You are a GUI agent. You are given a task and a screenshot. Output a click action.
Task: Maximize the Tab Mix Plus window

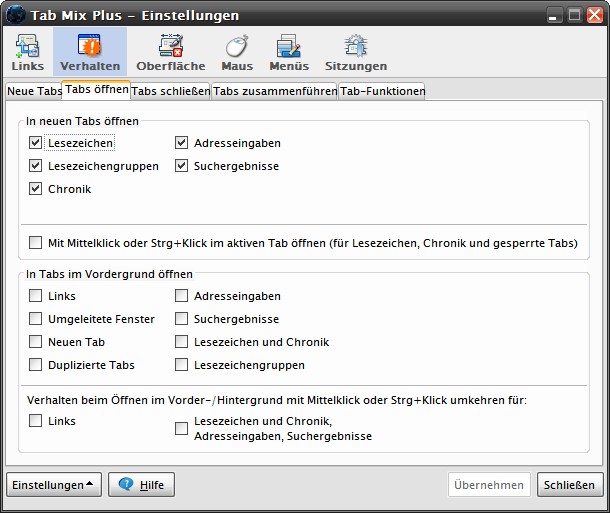click(x=575, y=16)
